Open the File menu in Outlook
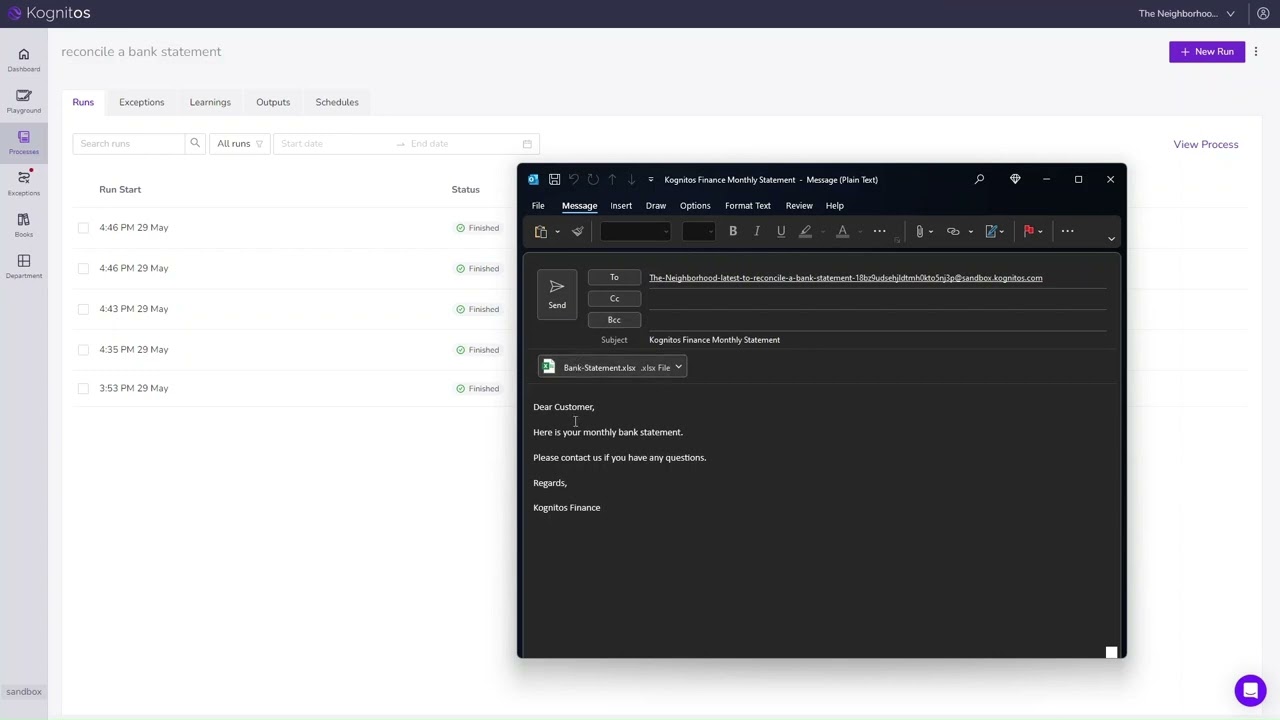1280x720 pixels. (x=538, y=206)
